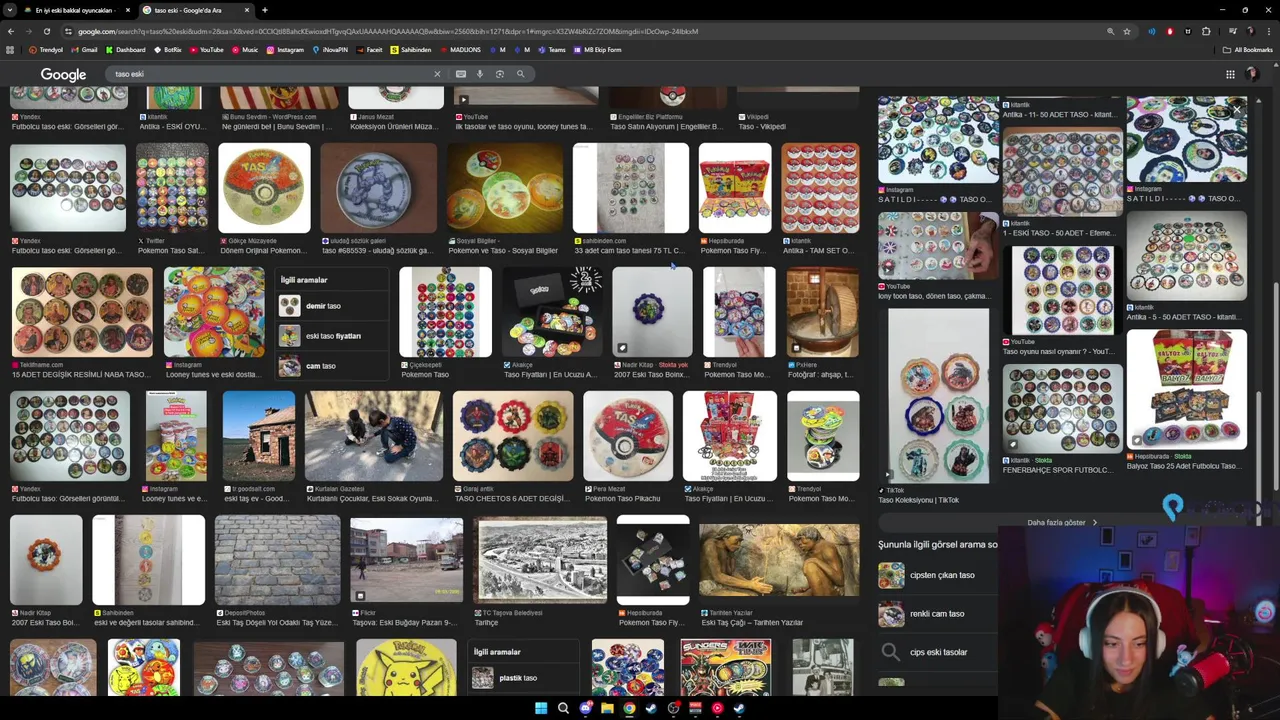Open the iNovaPIN bookmark
The width and height of the screenshot is (1280, 720).
330,50
